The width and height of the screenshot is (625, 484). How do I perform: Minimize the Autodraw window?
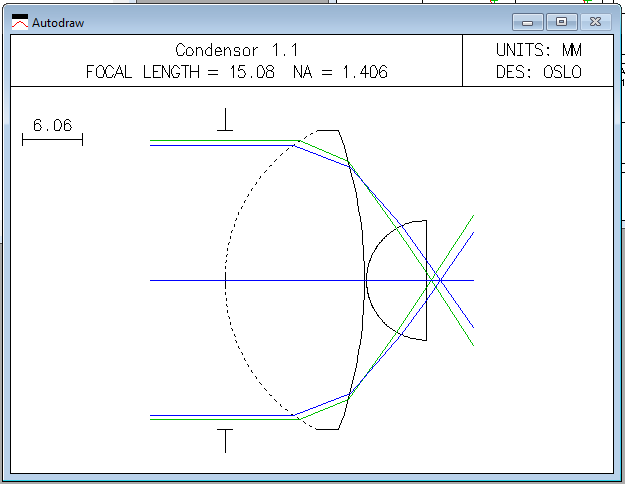click(527, 22)
